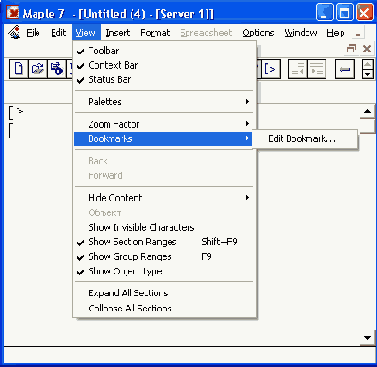
Task: Click the Maple leaf document icon in menu bar
Action: (x=14, y=33)
